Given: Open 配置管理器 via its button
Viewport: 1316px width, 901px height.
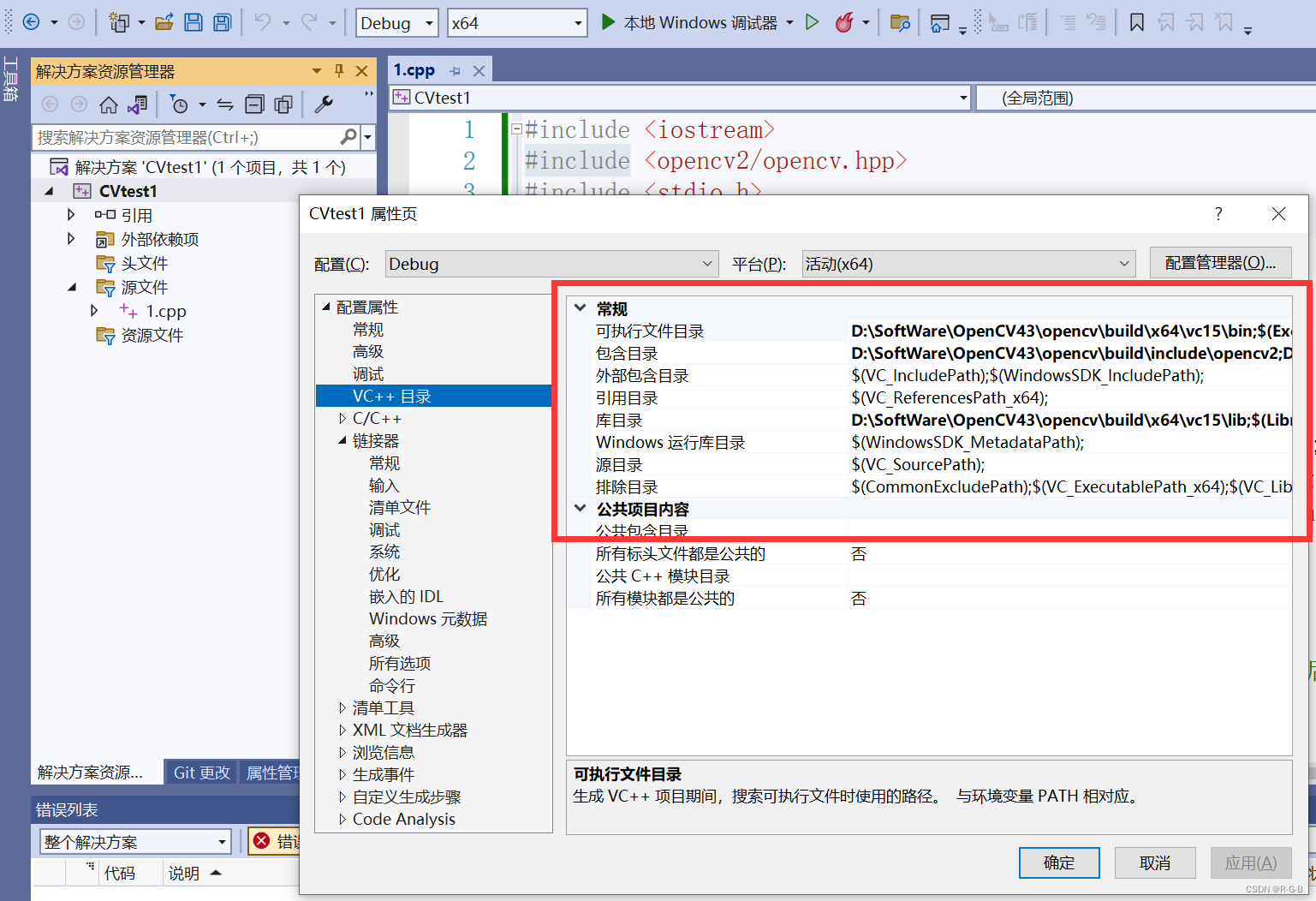Looking at the screenshot, I should coord(1221,263).
